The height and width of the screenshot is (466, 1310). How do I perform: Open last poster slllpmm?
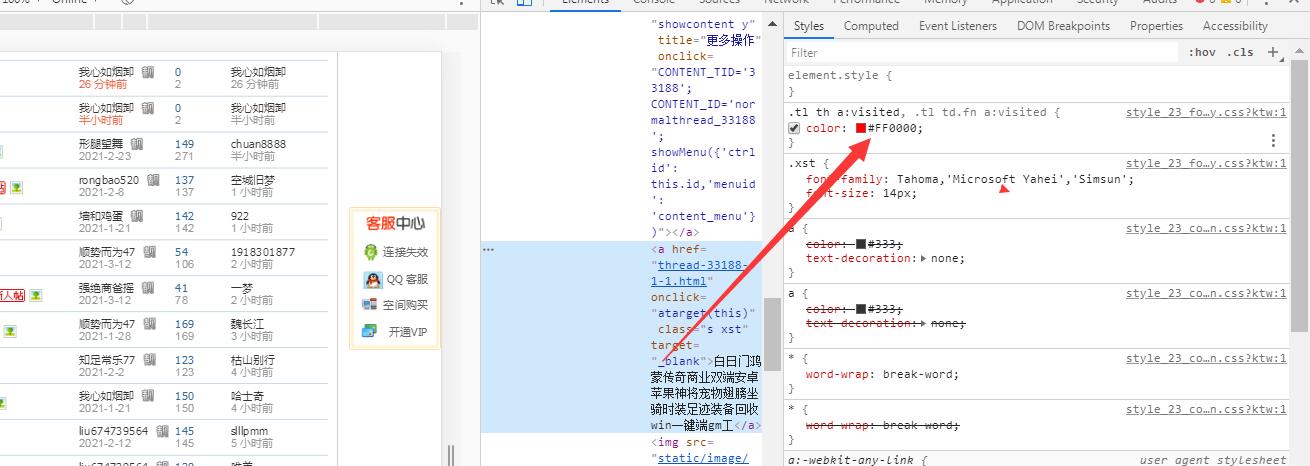(249, 431)
